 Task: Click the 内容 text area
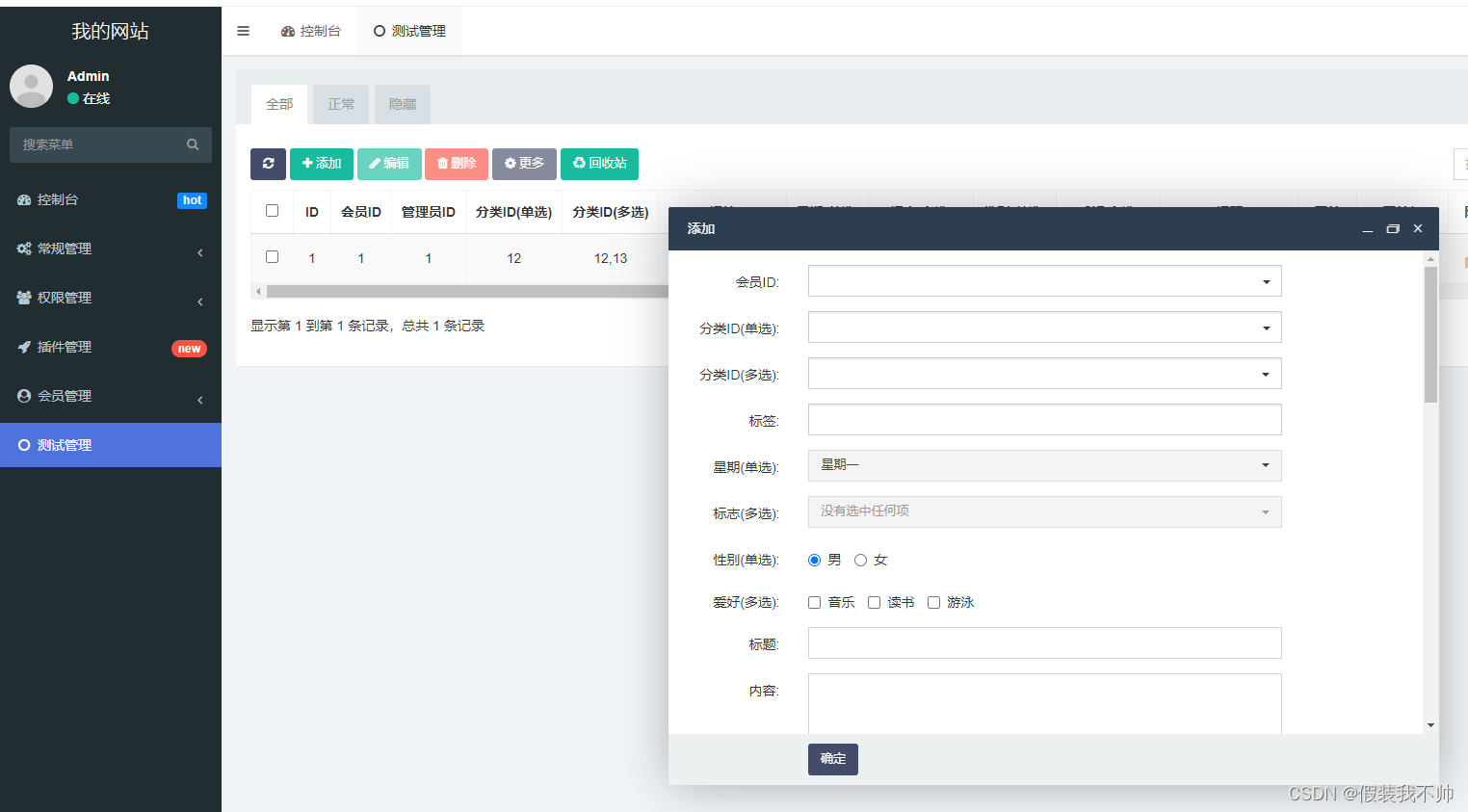coord(1044,704)
